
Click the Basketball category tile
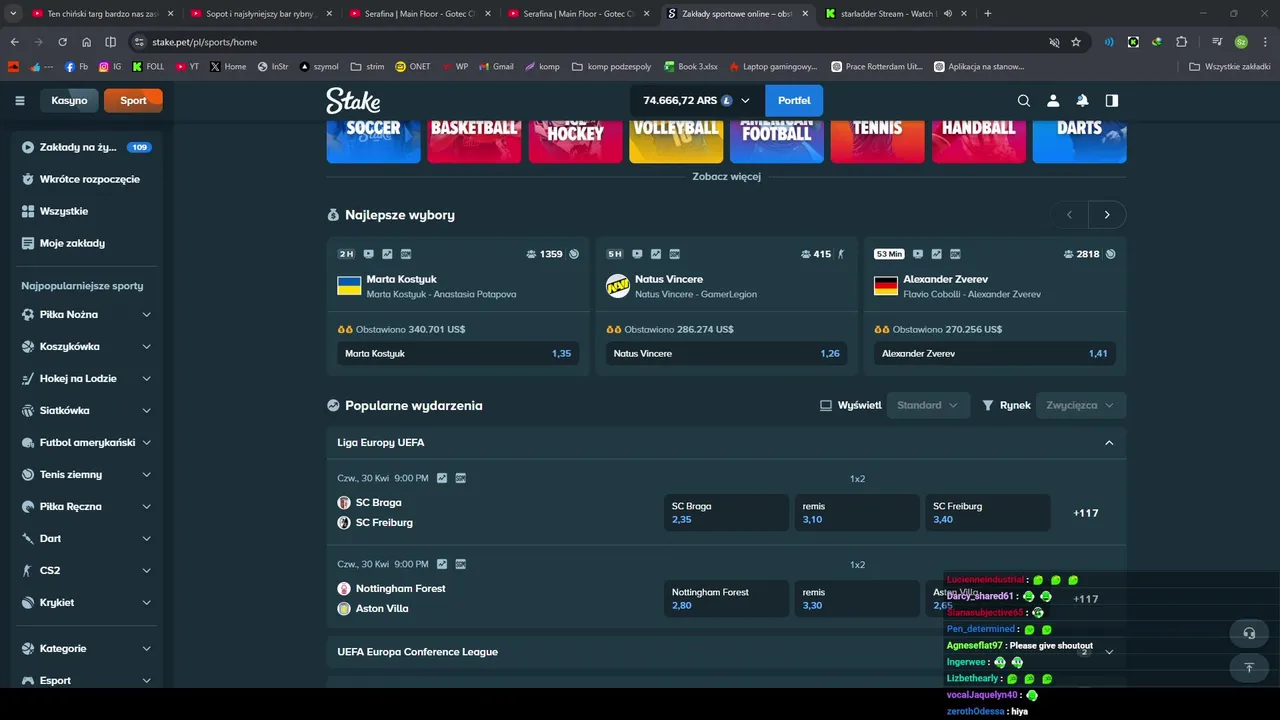click(x=474, y=141)
